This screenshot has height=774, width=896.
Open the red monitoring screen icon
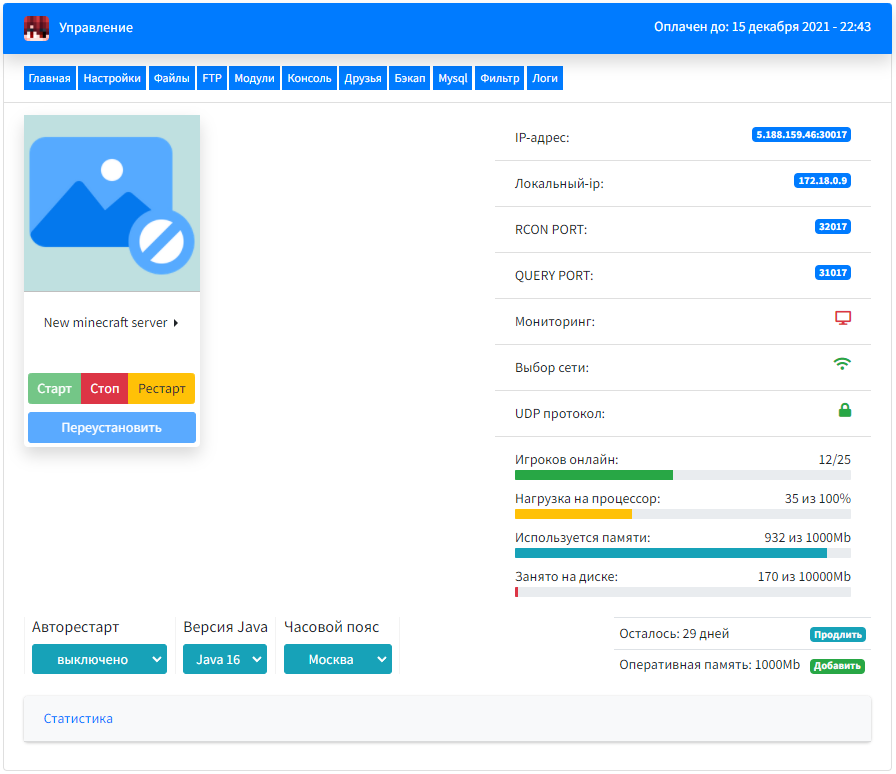coord(843,318)
